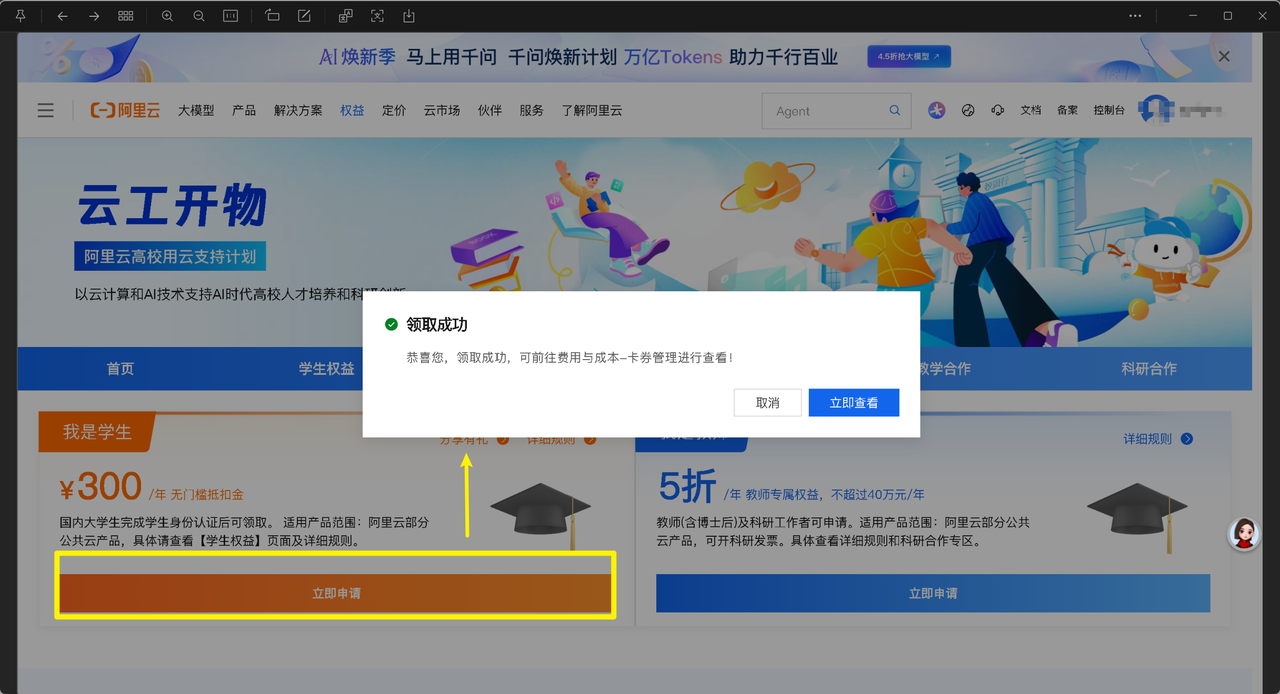Click the 云工开物 banner heading
Screen dimensions: 1280x694
tap(172, 206)
